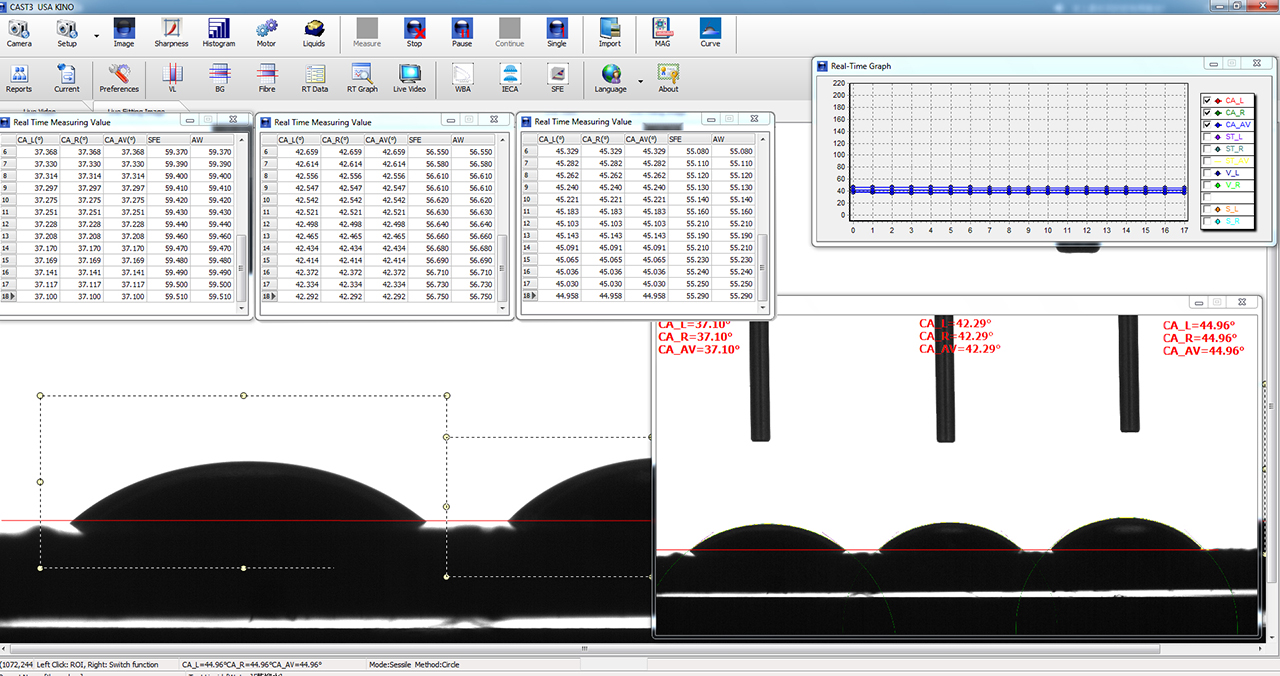This screenshot has width=1280, height=676.
Task: Expand the row 18 selector in the first data table
Action: pyautogui.click(x=8, y=296)
